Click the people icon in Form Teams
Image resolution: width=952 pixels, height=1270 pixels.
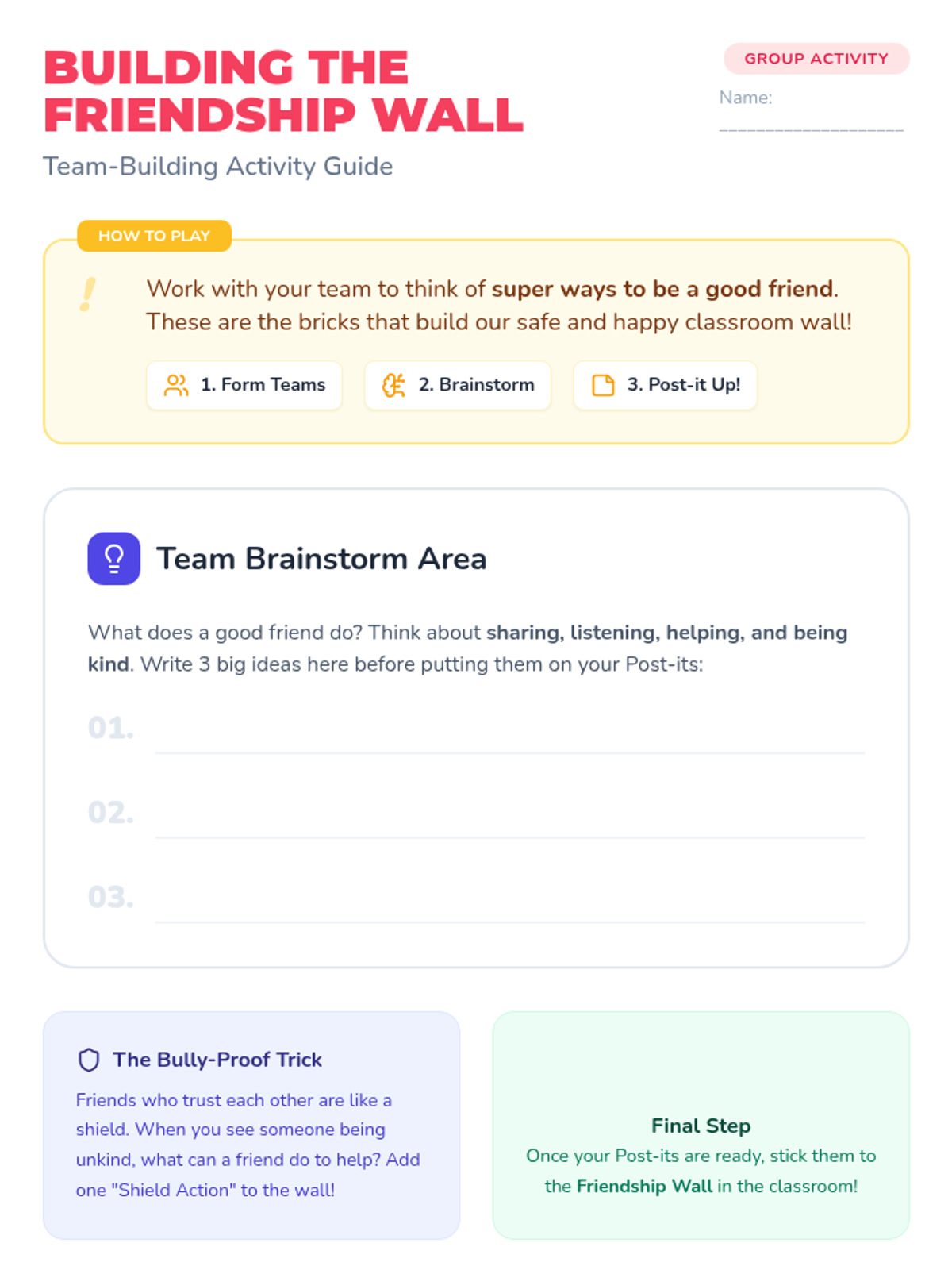tap(176, 385)
